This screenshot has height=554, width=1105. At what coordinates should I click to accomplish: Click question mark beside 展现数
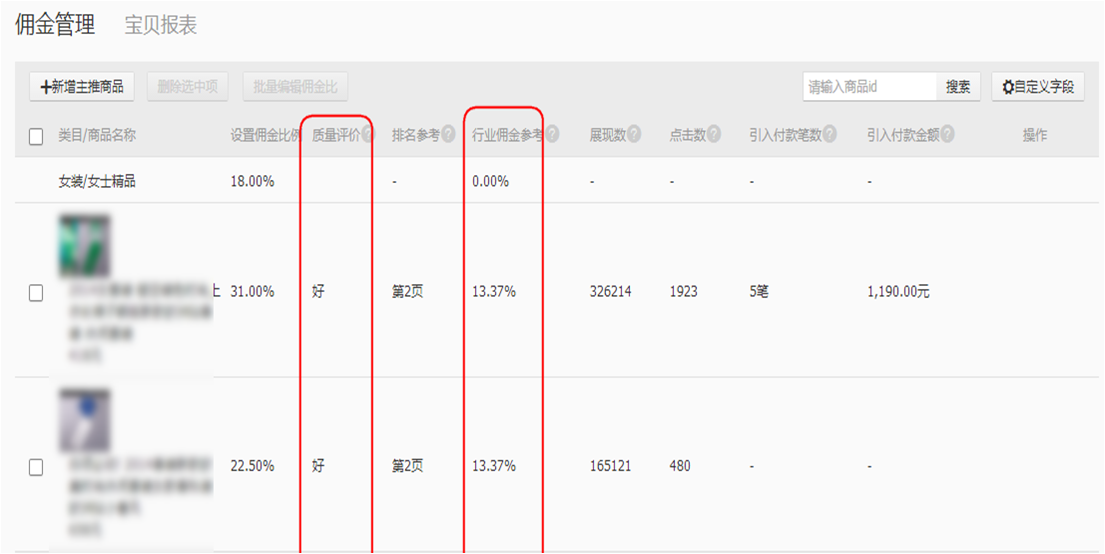tap(634, 135)
